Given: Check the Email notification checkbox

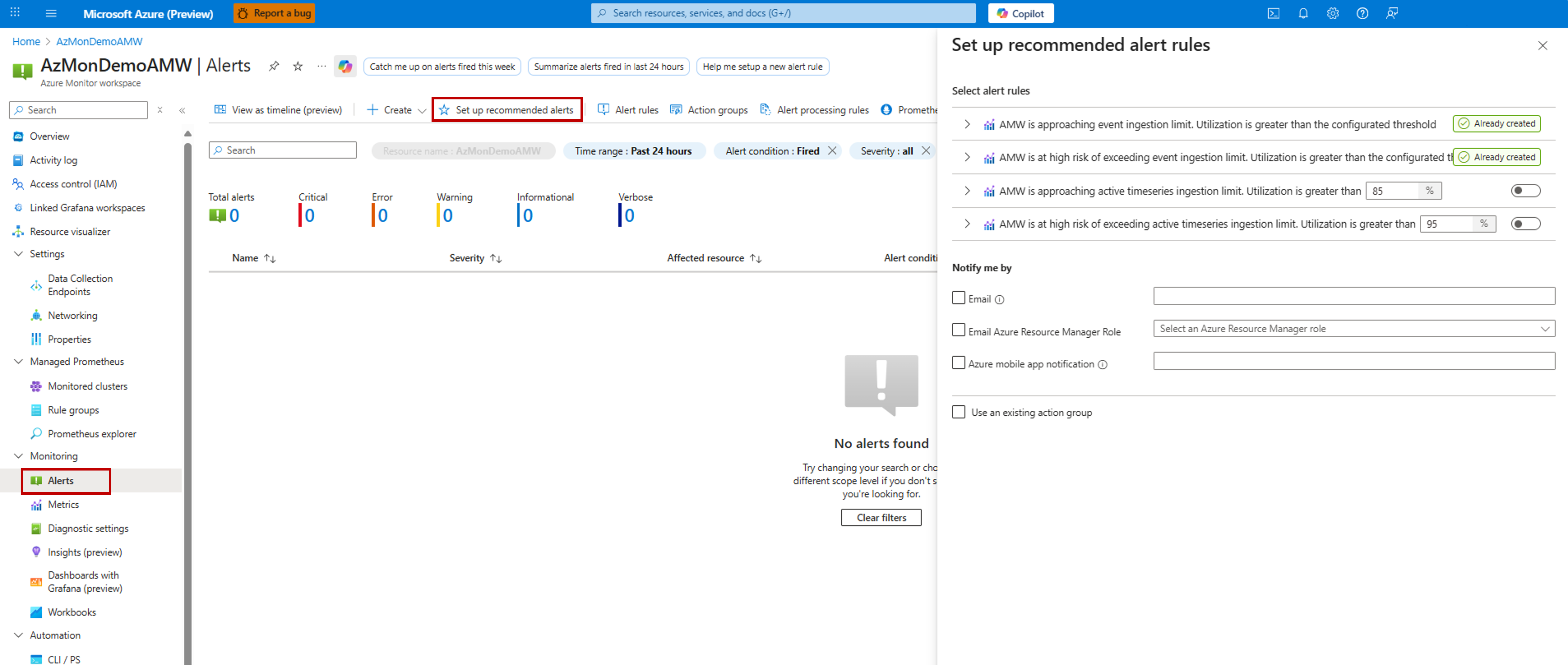Looking at the screenshot, I should click(959, 298).
